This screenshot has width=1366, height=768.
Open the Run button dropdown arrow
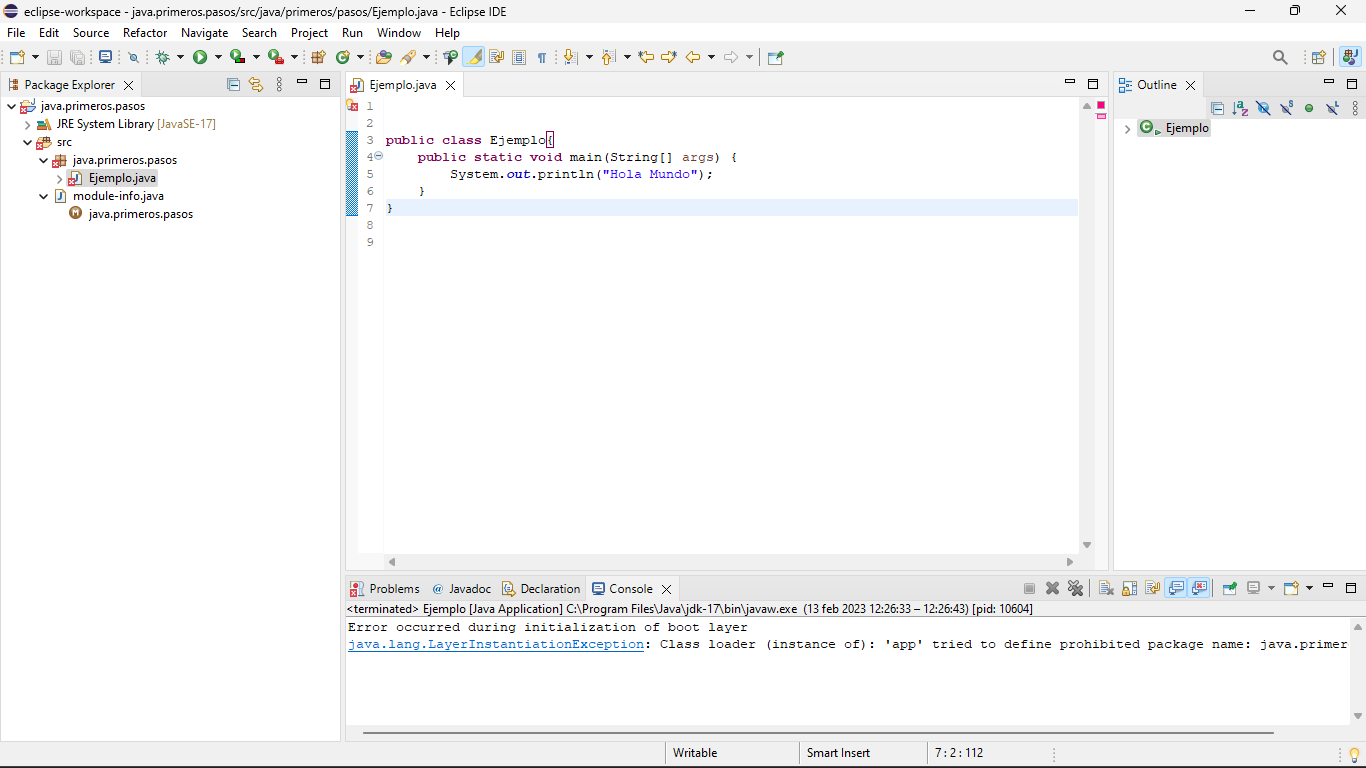pos(218,58)
